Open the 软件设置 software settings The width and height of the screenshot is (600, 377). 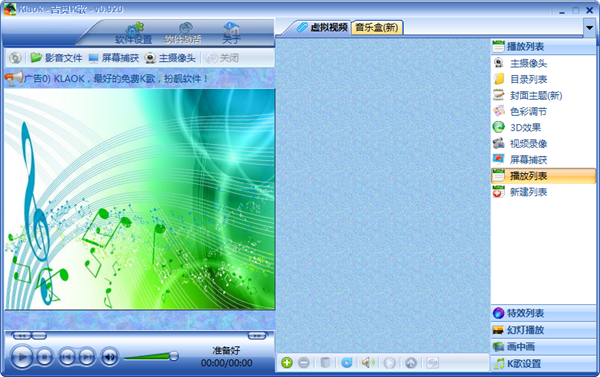(134, 33)
